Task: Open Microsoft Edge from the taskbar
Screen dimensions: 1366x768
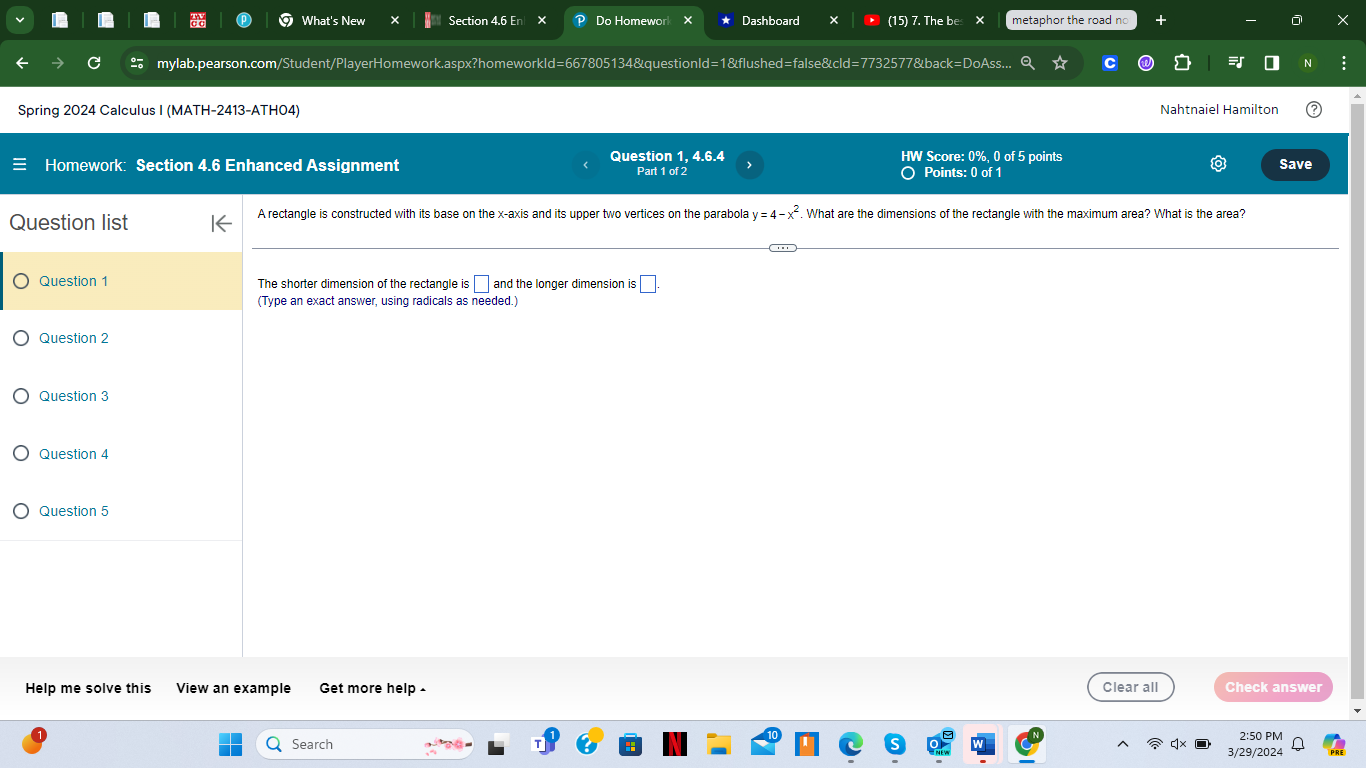Action: 850,744
